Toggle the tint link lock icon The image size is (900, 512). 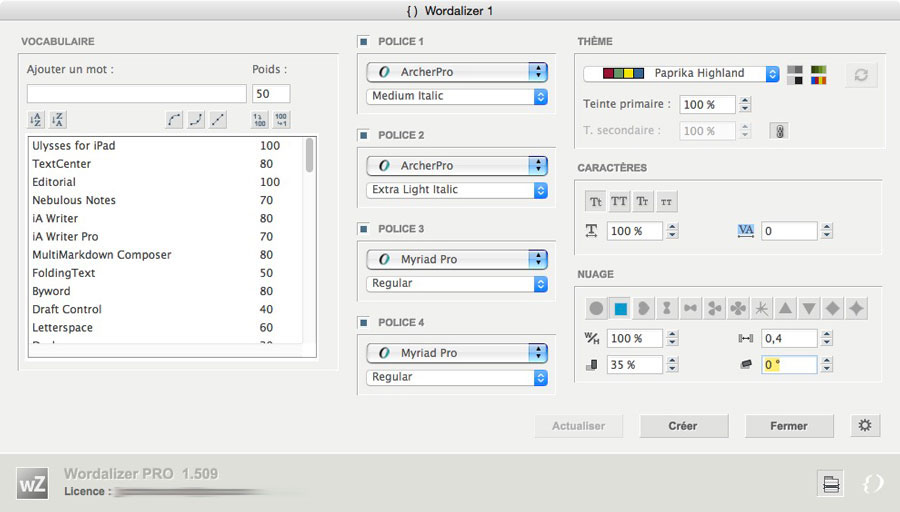click(779, 131)
